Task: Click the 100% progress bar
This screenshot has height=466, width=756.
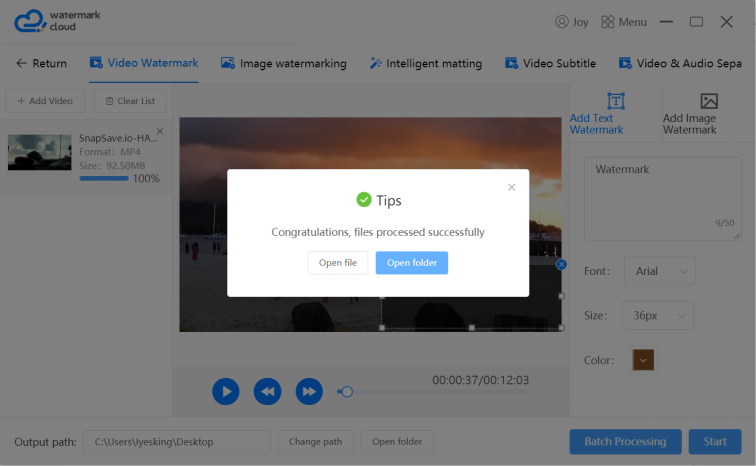Action: point(104,178)
